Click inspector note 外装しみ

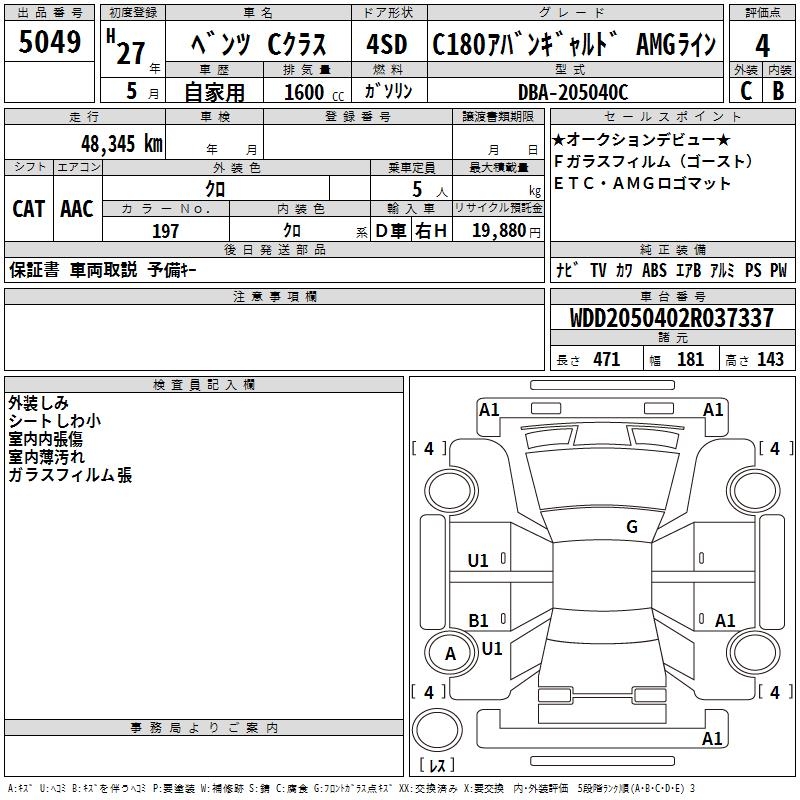tap(38, 403)
